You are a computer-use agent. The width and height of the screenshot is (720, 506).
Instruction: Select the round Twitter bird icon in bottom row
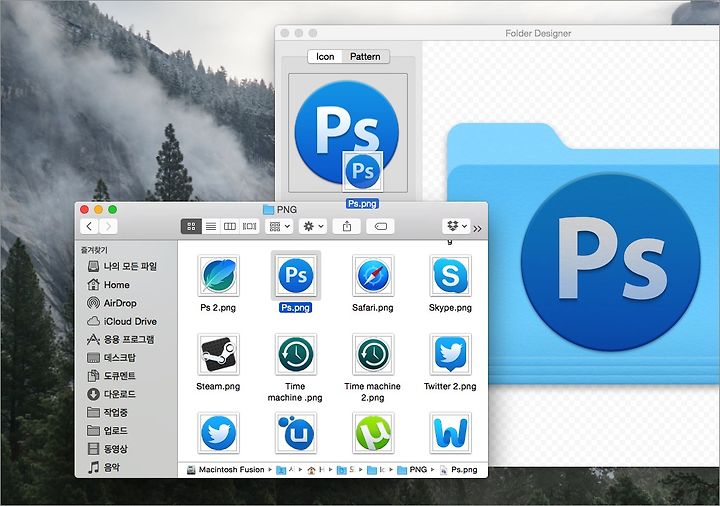click(219, 433)
